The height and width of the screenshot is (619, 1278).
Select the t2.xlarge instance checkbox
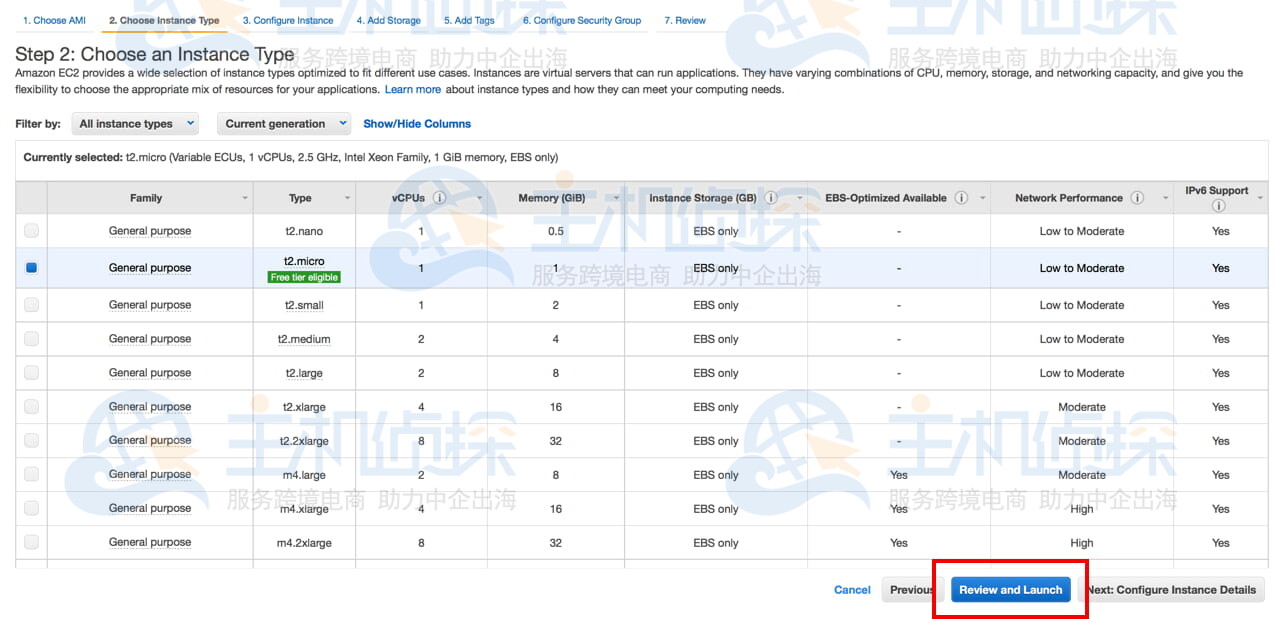pos(31,407)
